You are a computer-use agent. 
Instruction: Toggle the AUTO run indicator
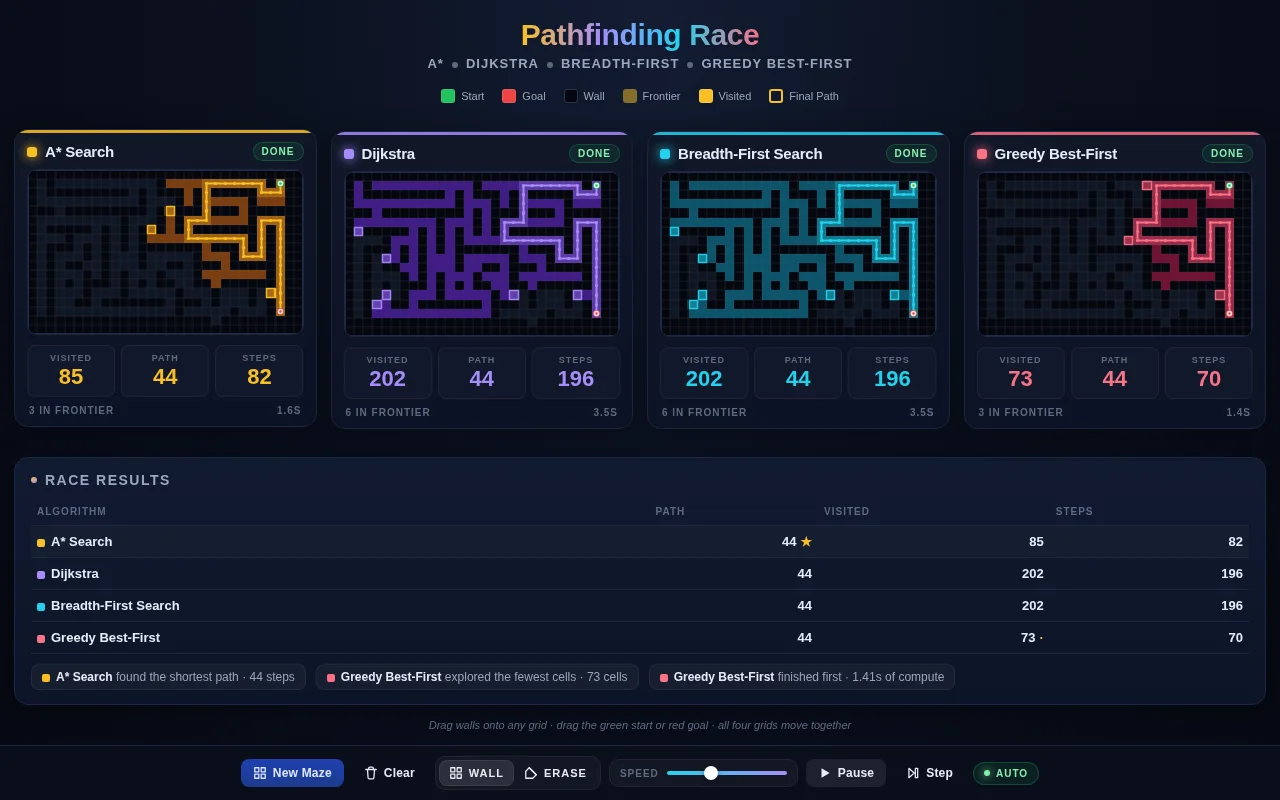1006,773
